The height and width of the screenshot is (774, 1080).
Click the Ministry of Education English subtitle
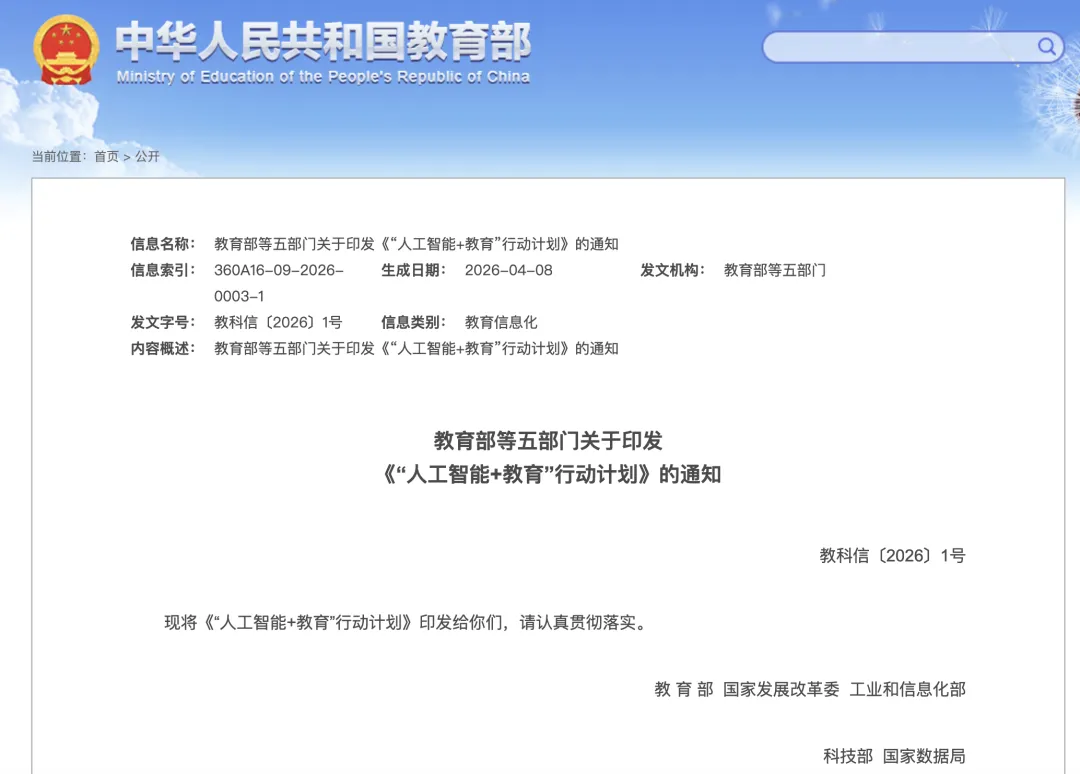point(323,76)
